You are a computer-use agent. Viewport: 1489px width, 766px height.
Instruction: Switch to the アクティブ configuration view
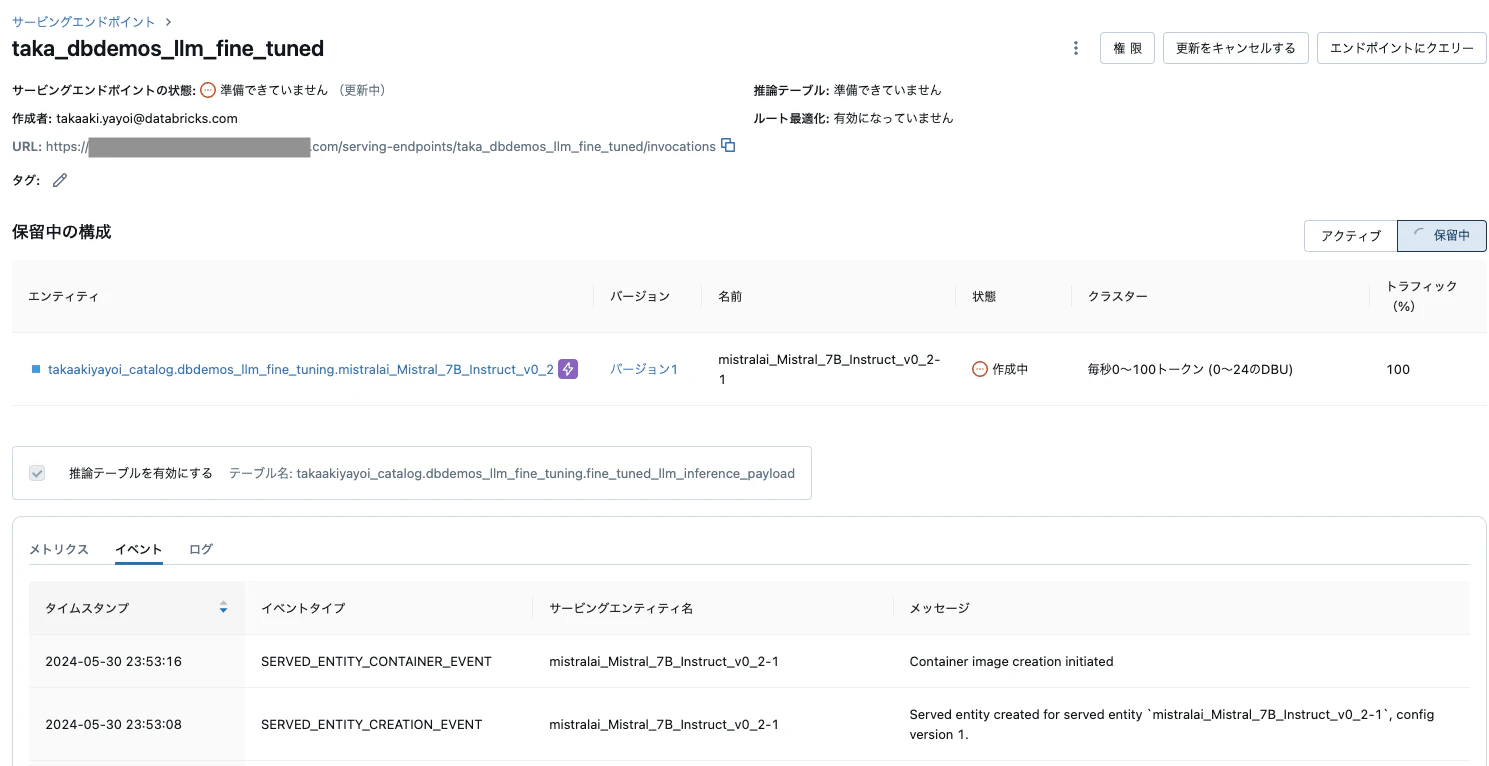tap(1350, 236)
